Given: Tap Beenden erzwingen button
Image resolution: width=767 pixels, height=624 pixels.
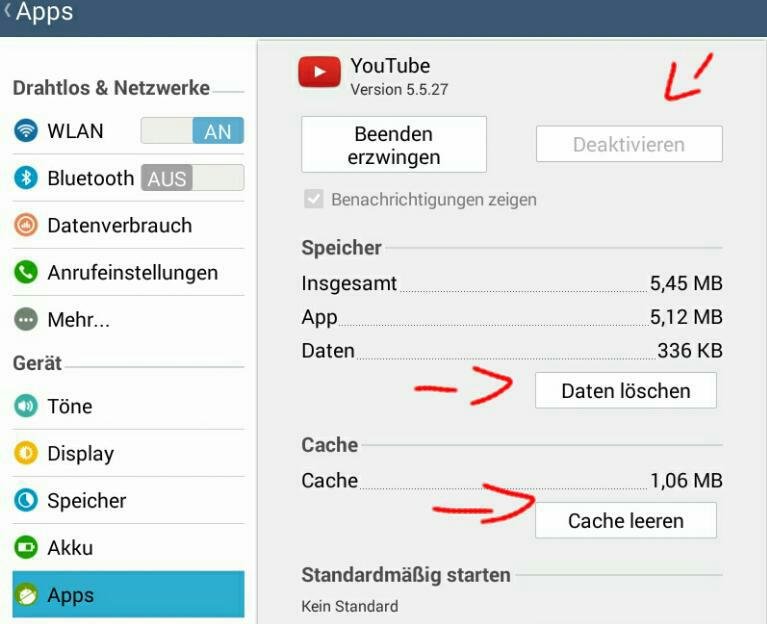Looking at the screenshot, I should 394,144.
